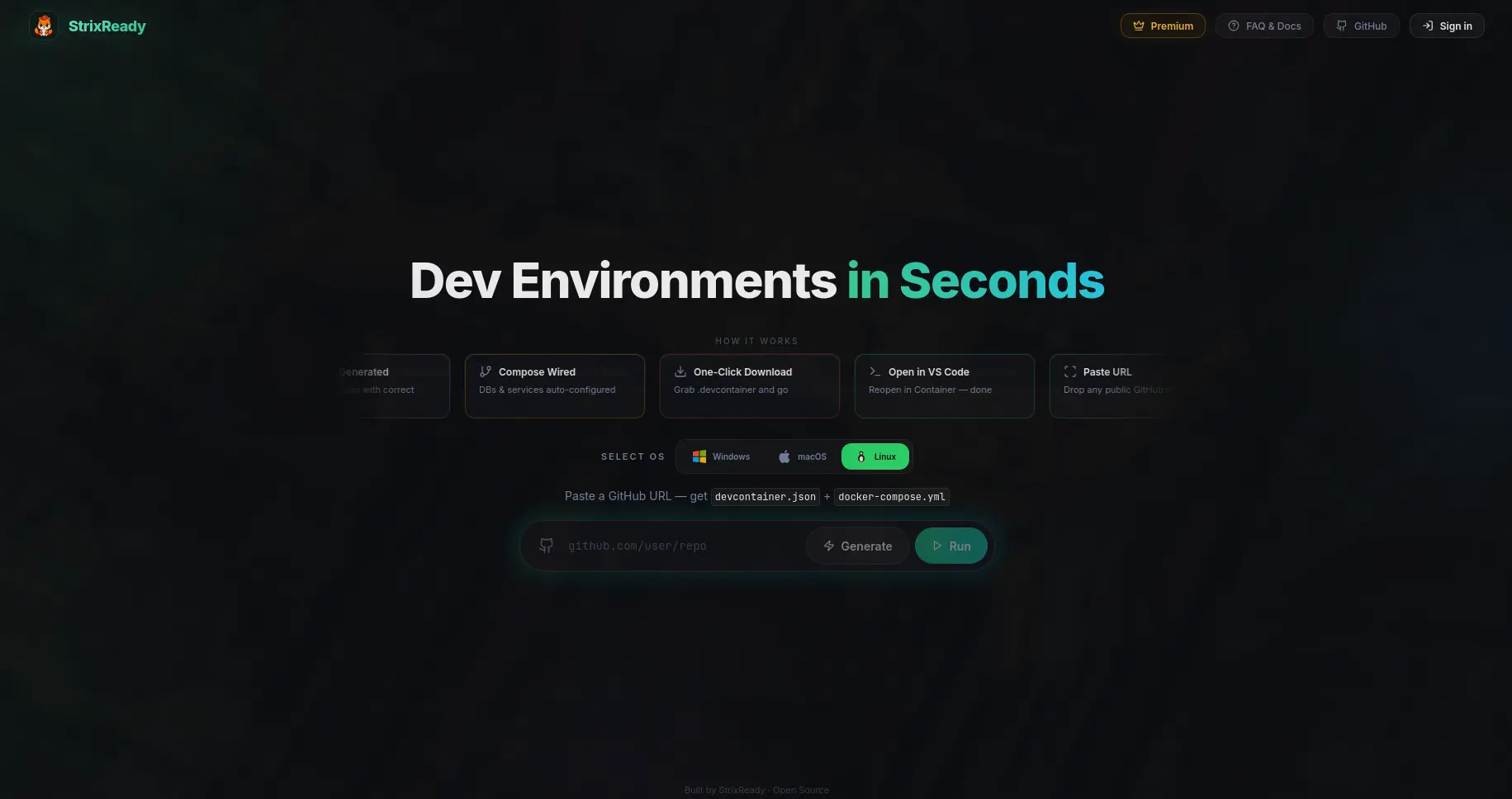Click the github.com/user/repo input field
Viewport: 1512px width, 799px height.
661,546
